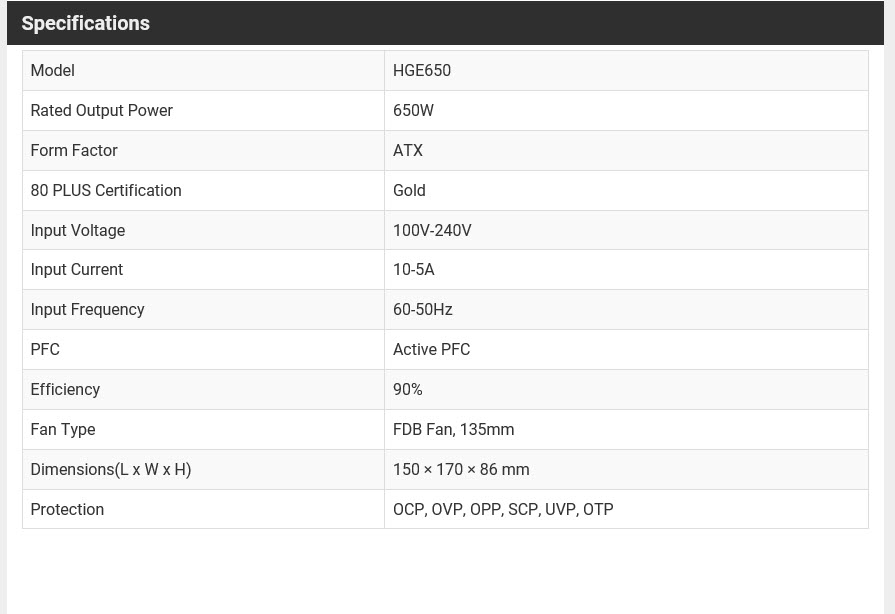Click the Rated Output Power label
The image size is (895, 614).
(101, 111)
